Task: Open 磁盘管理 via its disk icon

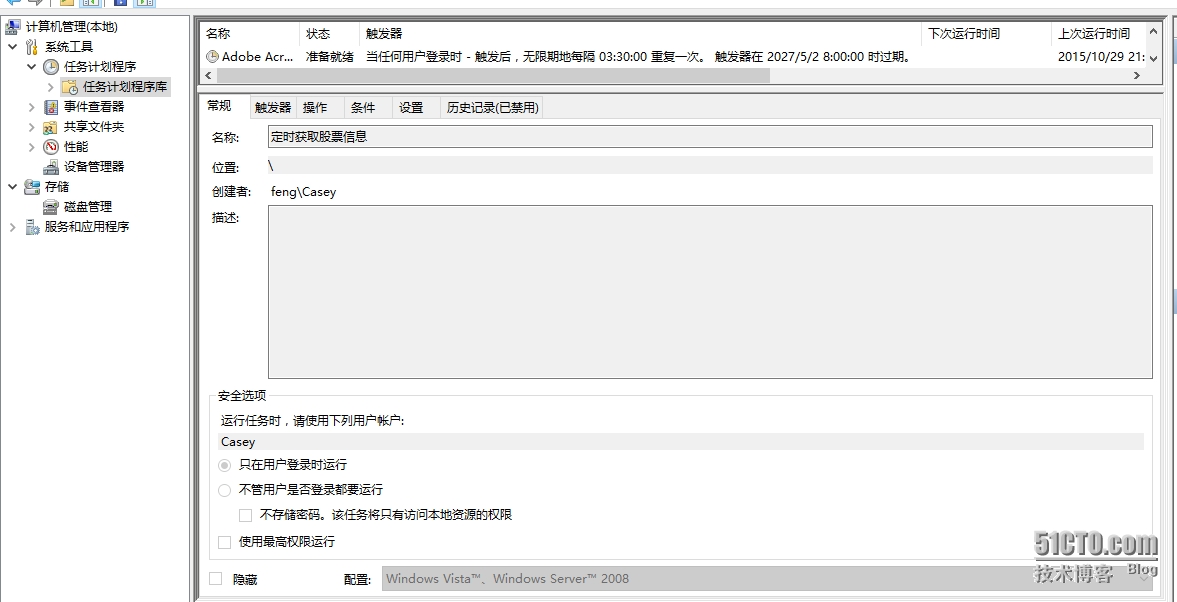Action: [50, 206]
